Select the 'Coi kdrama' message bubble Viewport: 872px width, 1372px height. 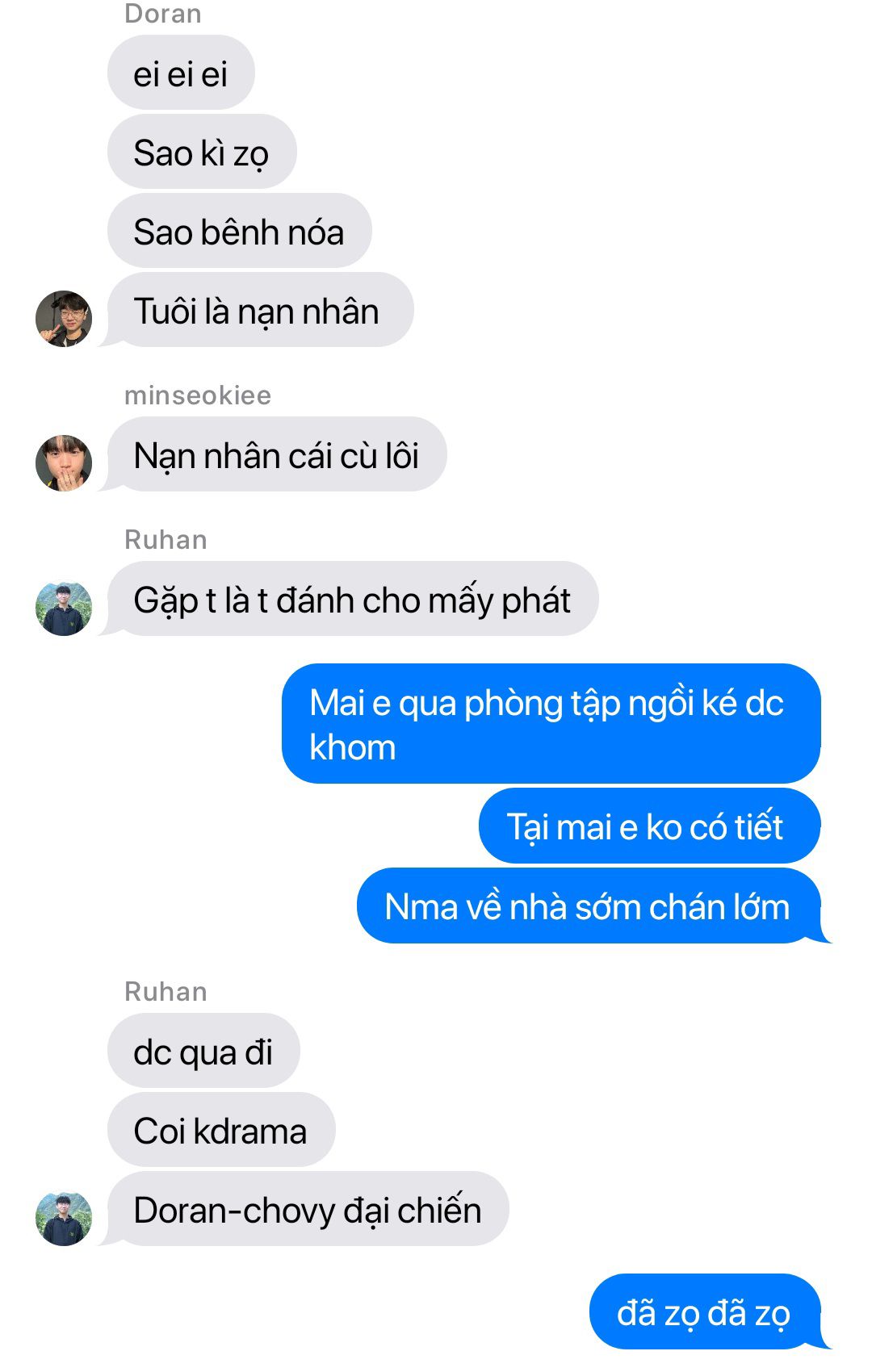coord(221,1130)
